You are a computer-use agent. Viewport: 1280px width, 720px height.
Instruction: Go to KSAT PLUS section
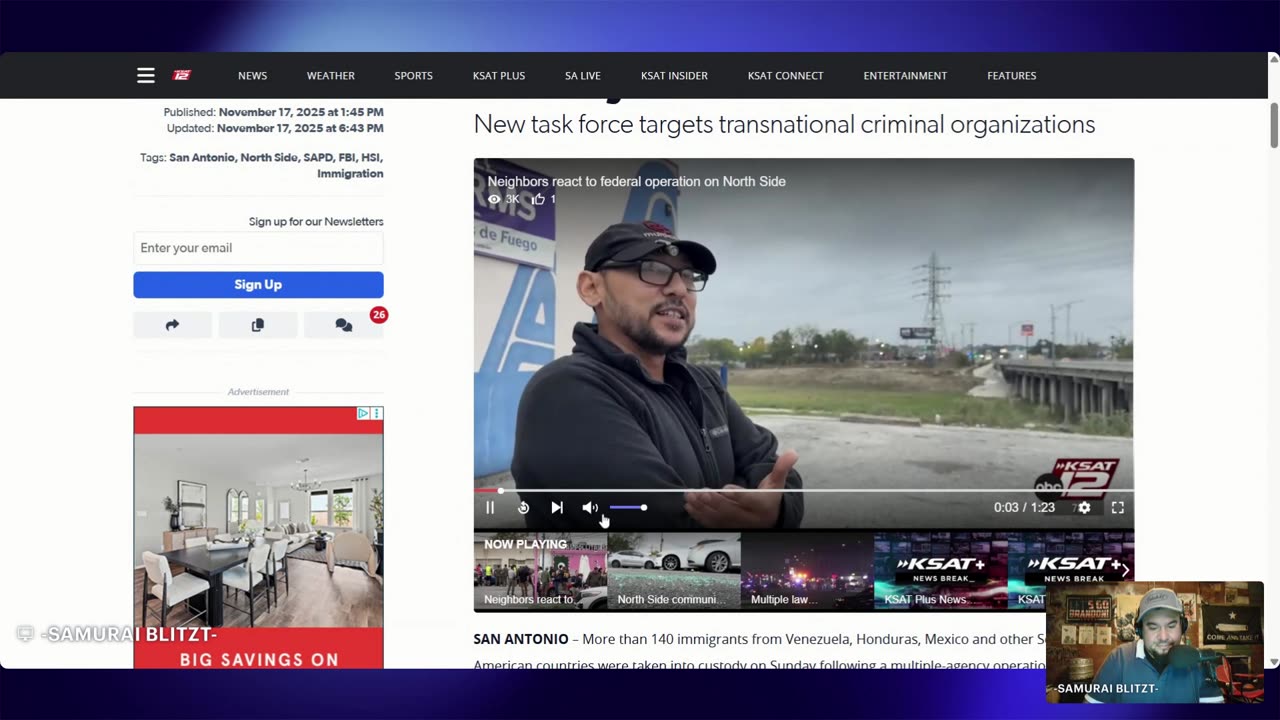(499, 76)
